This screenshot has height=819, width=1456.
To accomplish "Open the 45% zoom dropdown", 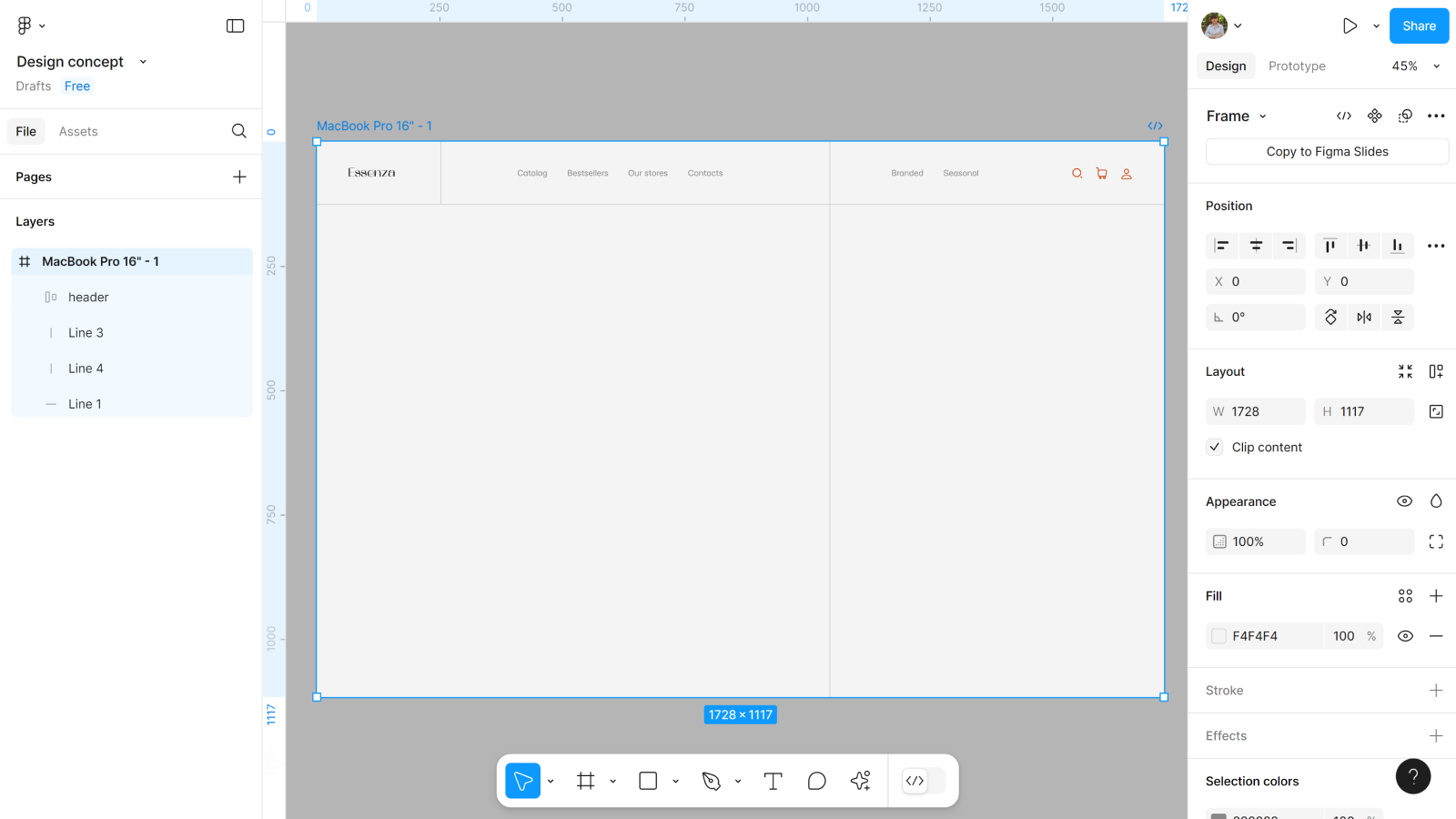I will tap(1416, 66).
